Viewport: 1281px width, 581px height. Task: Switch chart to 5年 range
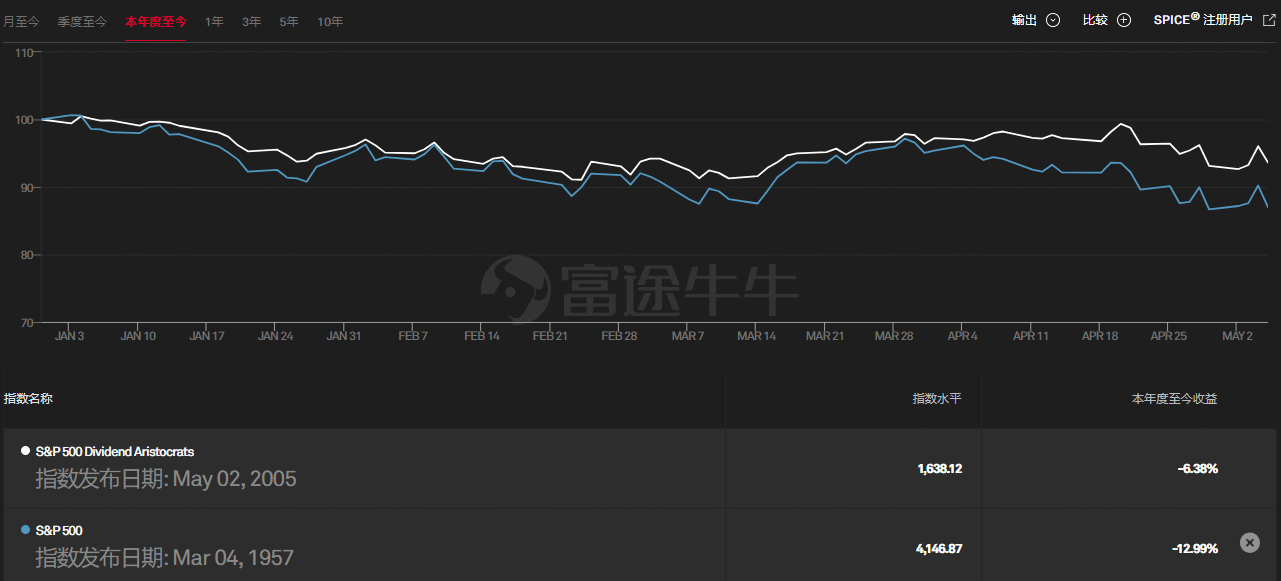pos(289,21)
